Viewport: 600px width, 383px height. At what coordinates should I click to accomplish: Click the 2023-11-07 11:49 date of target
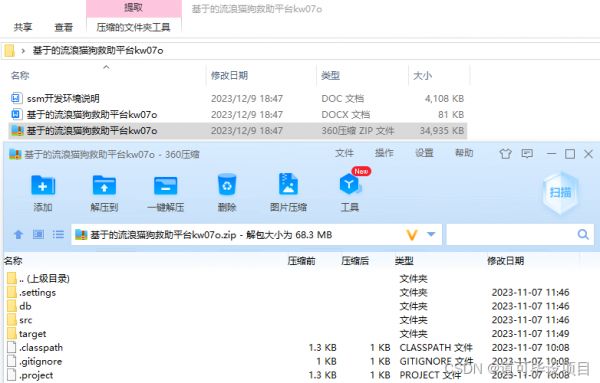pos(531,334)
